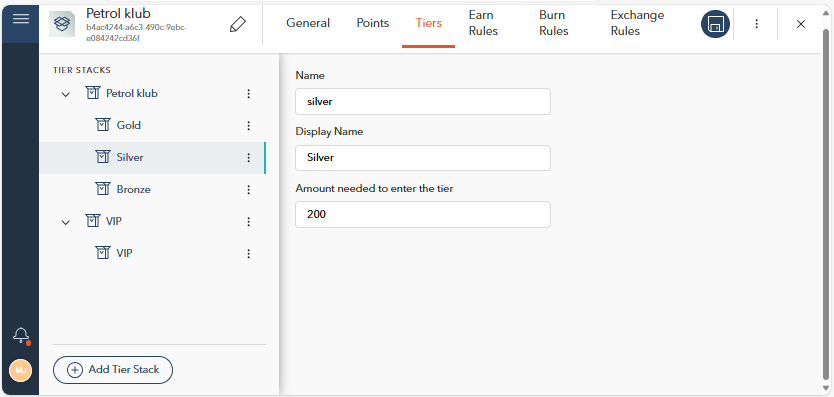Select the VIP child tier label

coord(124,253)
